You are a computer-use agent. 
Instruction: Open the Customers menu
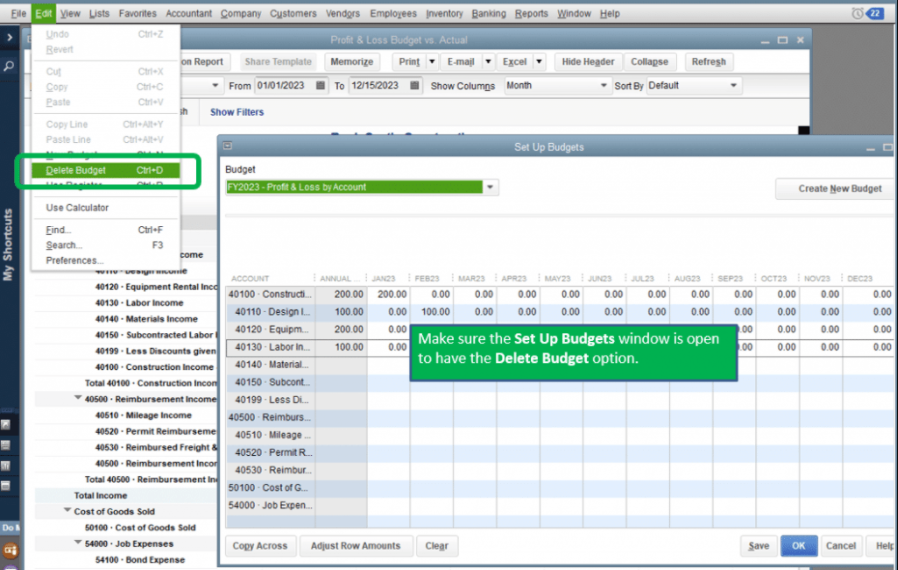(293, 13)
